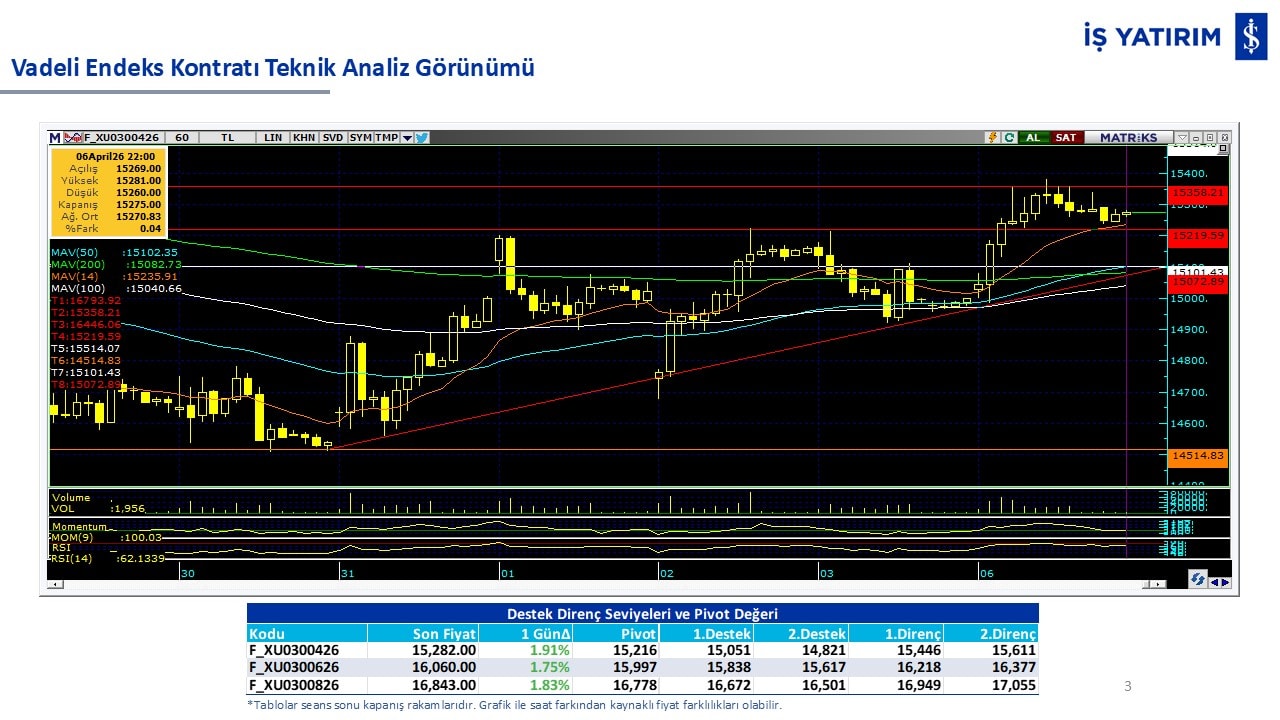Click the Matriks M icon in chart toolbar
Viewport: 1280px width, 720px height.
click(x=55, y=138)
